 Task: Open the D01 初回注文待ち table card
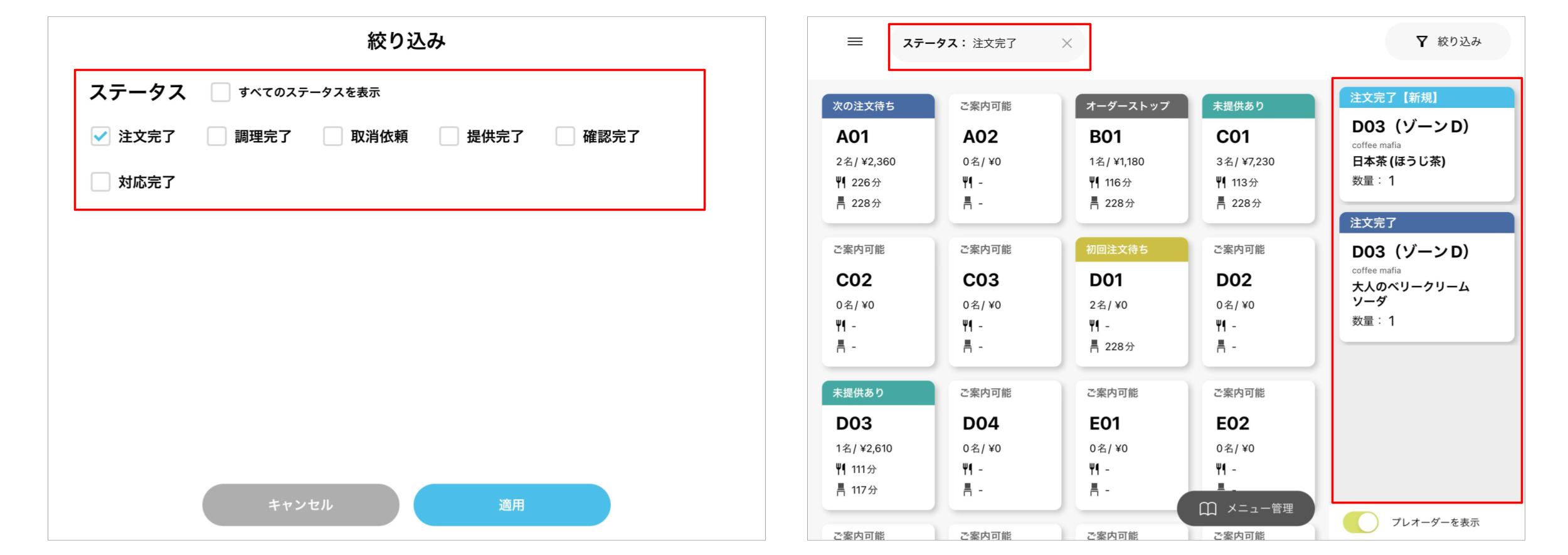(x=1131, y=302)
